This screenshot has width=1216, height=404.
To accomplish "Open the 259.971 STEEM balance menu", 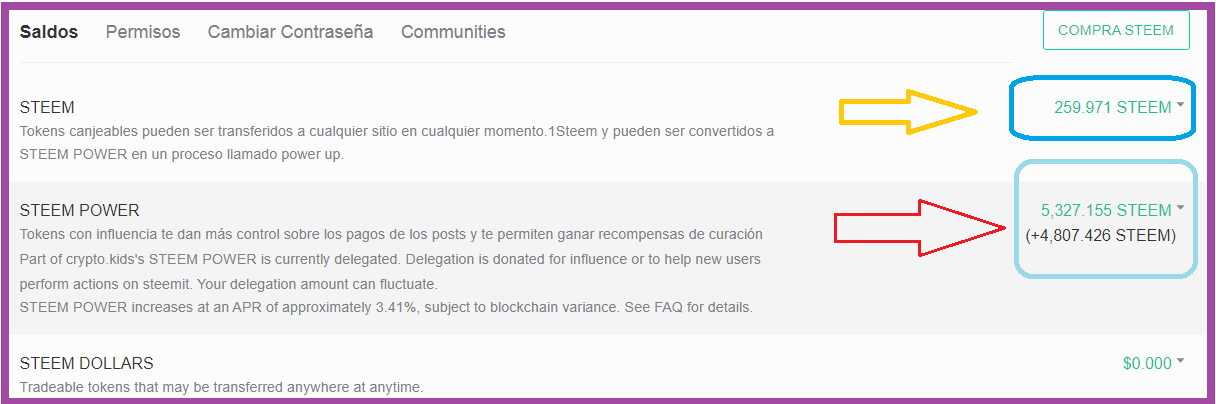I will 1112,107.
